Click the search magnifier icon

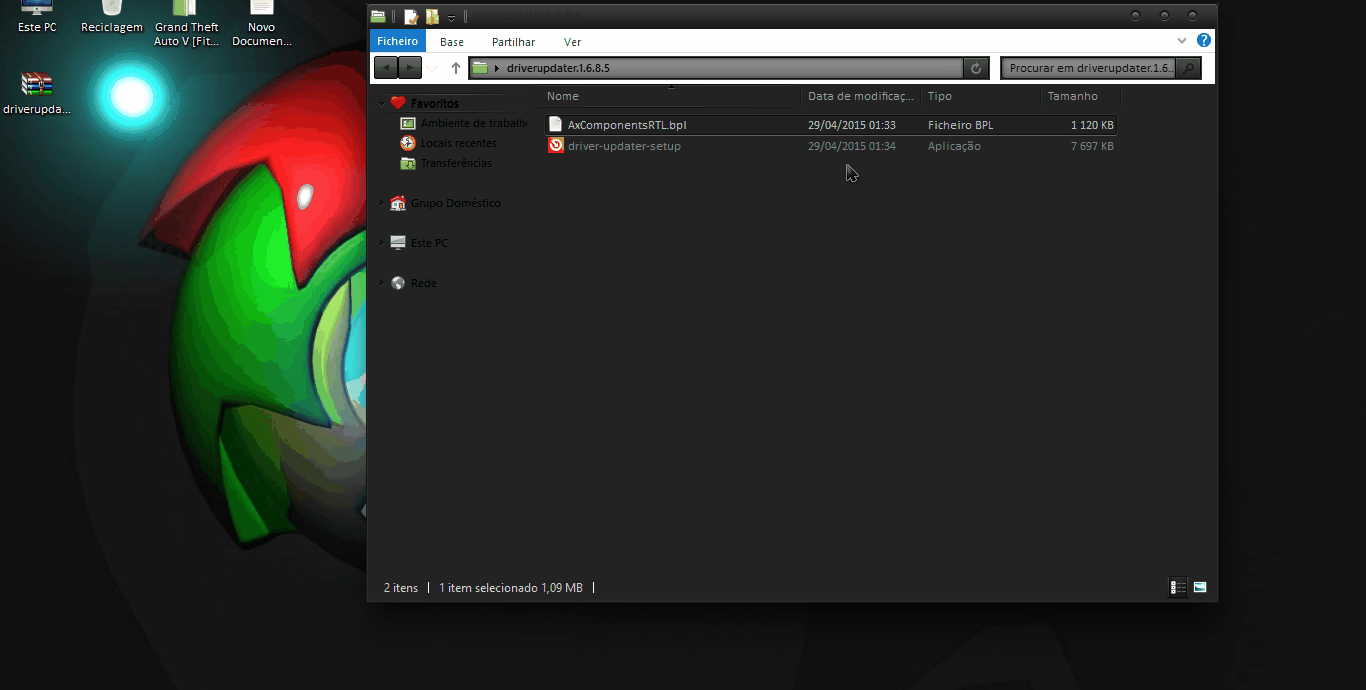point(1188,68)
